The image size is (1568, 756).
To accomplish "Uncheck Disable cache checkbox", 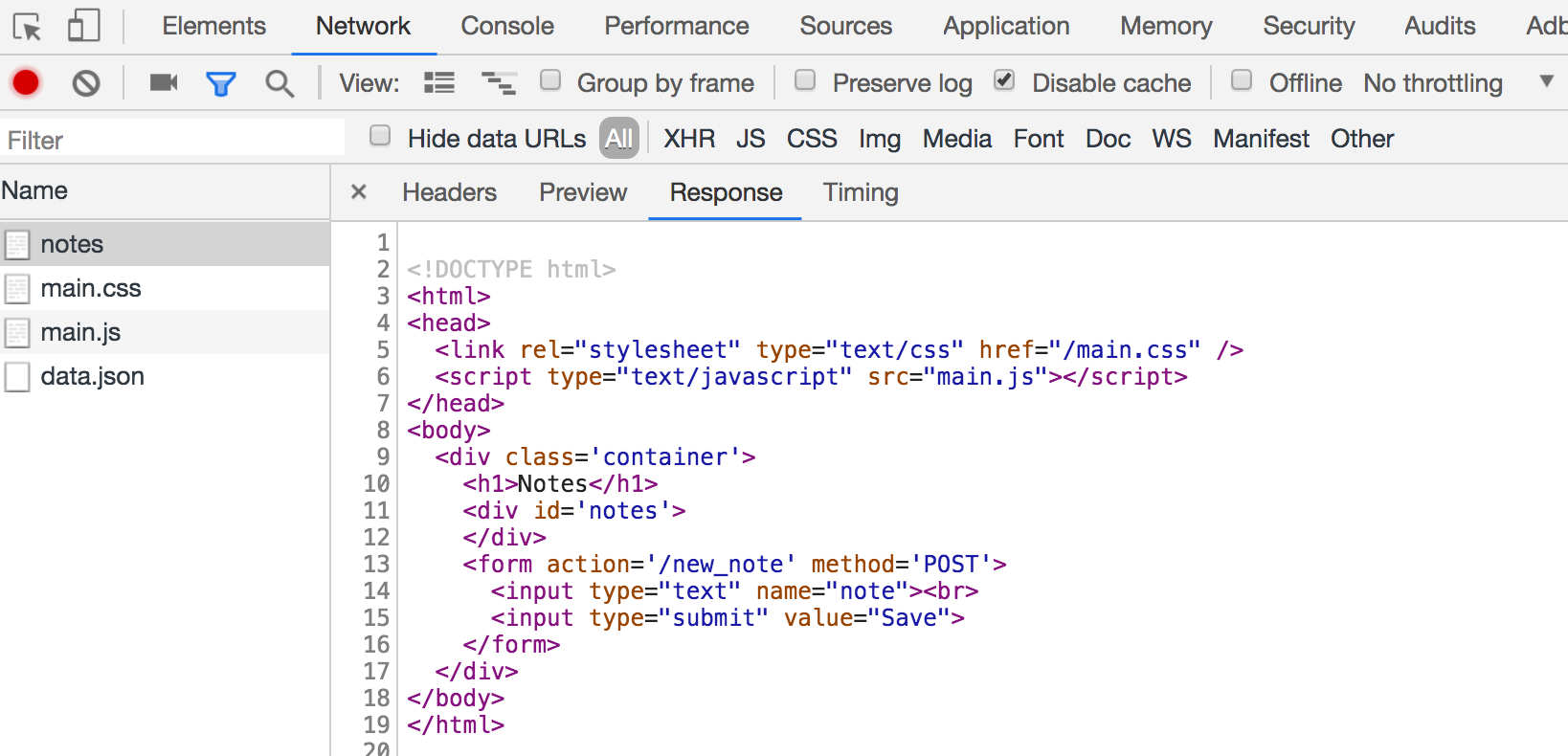I will 1004,80.
